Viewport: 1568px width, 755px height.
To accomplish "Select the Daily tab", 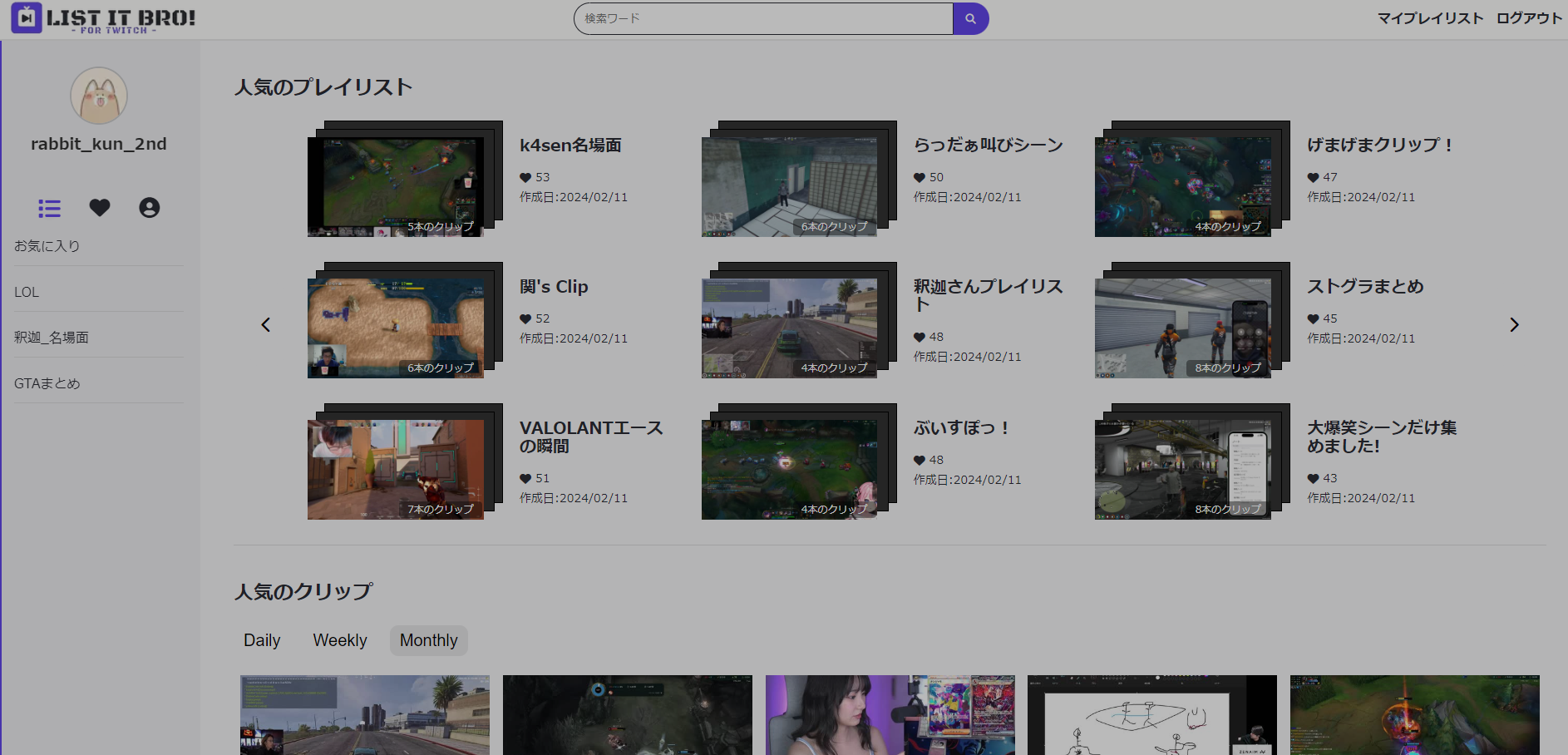I will pyautogui.click(x=262, y=640).
